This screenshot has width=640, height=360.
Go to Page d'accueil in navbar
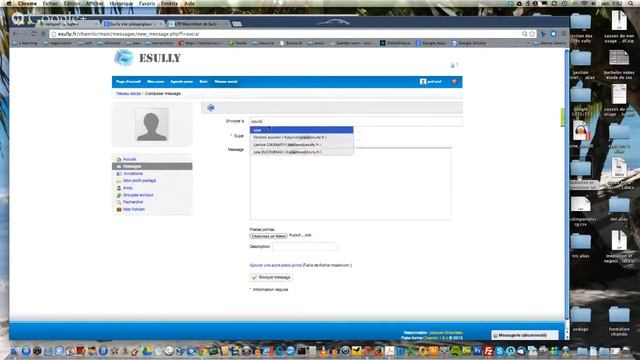(x=128, y=82)
